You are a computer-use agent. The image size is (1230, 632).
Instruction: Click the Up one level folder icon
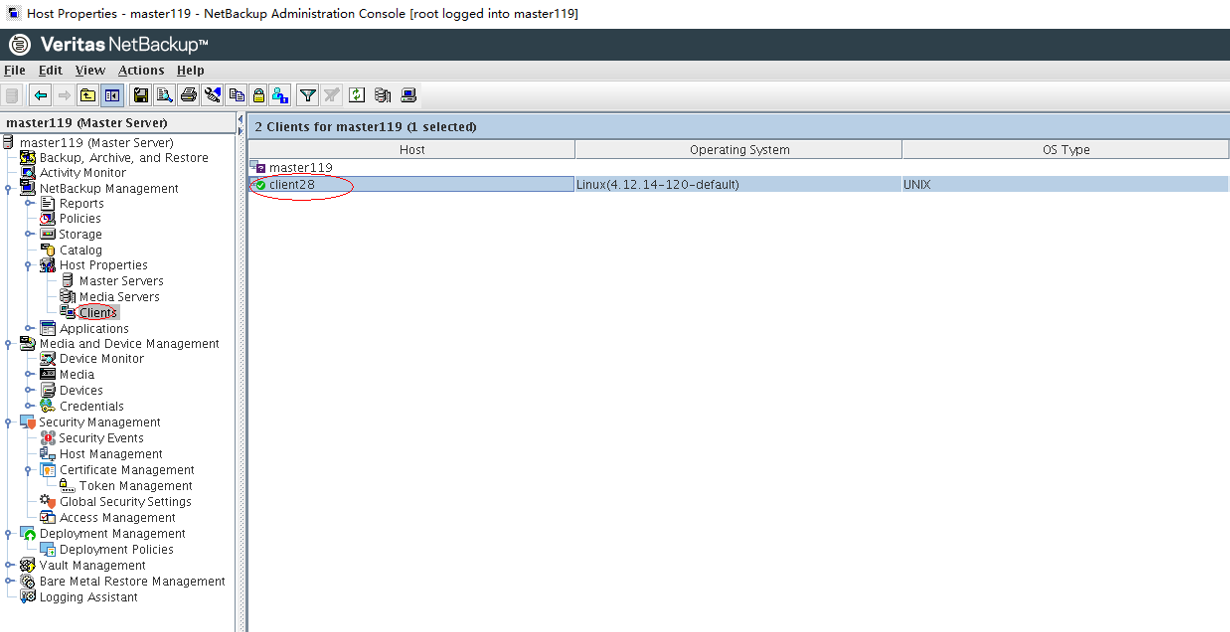(x=88, y=96)
